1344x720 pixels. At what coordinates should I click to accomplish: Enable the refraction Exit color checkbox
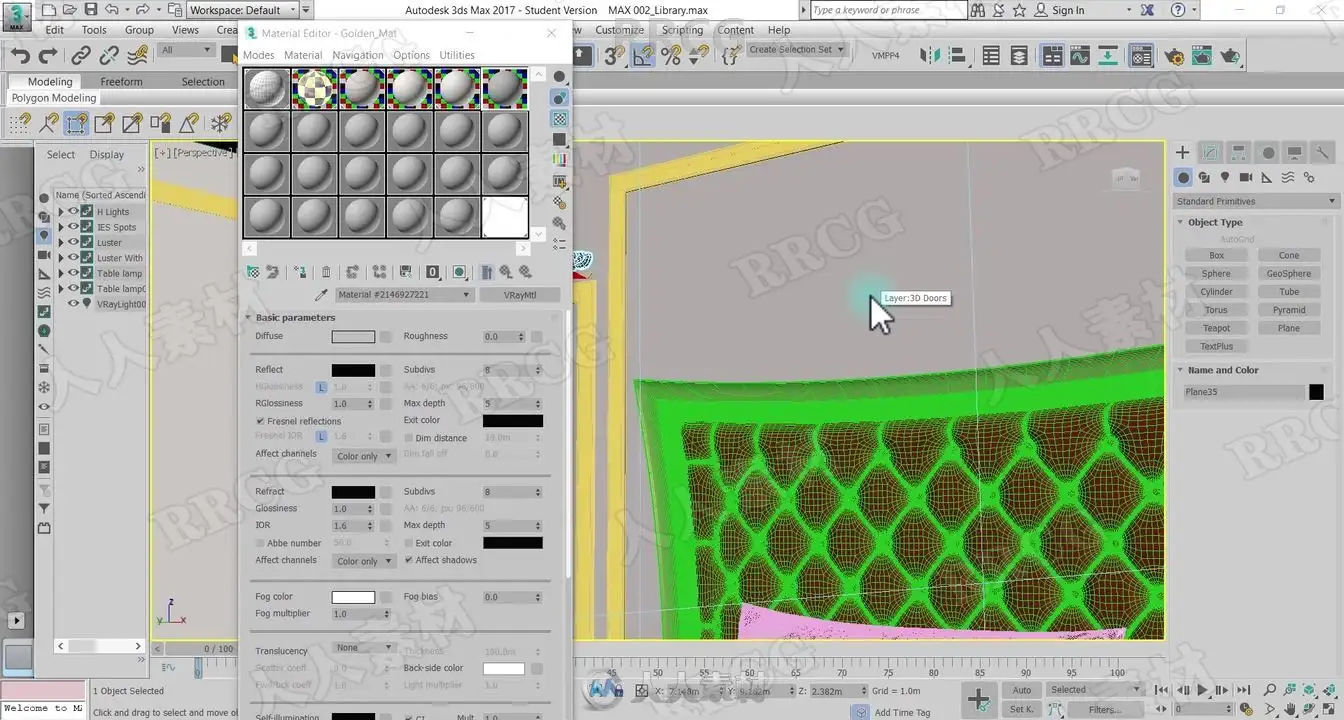click(x=408, y=543)
